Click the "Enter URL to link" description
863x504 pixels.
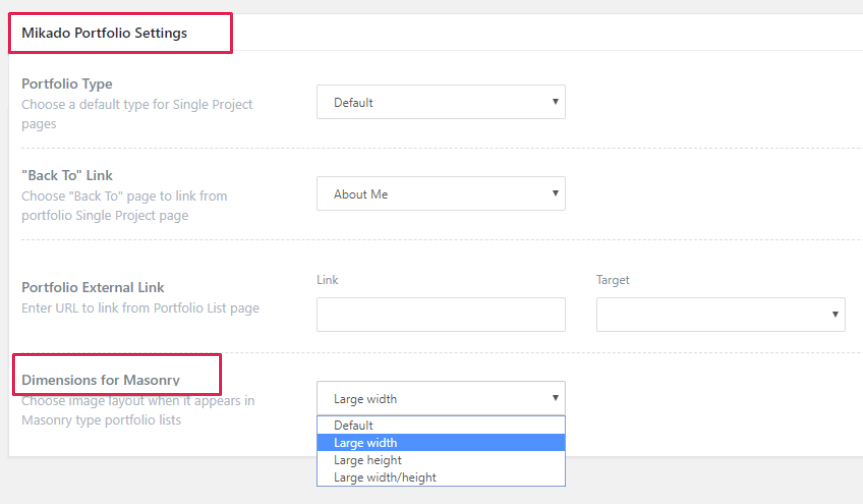(140, 308)
